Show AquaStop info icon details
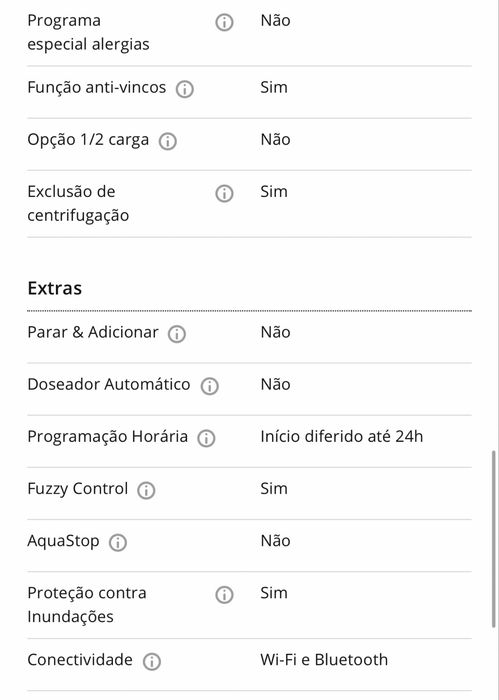The height and width of the screenshot is (700, 499). coord(118,542)
